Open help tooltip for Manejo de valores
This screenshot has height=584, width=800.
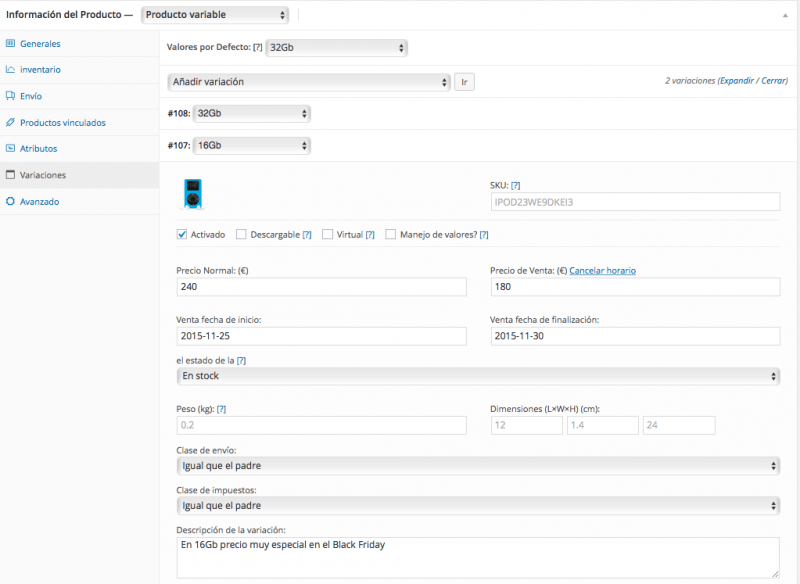(484, 235)
